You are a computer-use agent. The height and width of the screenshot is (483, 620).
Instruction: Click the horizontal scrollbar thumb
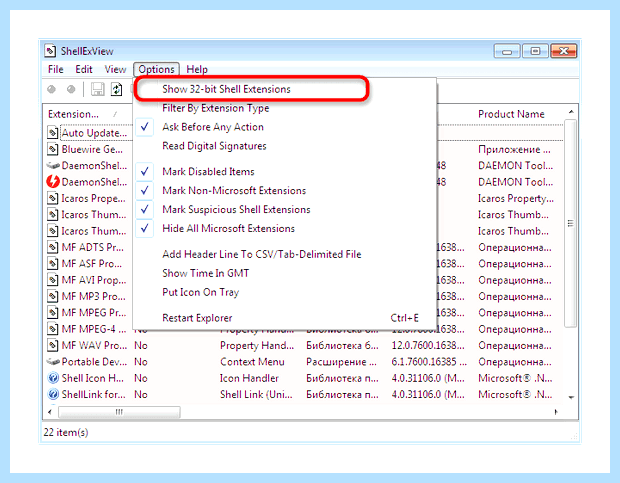click(119, 412)
